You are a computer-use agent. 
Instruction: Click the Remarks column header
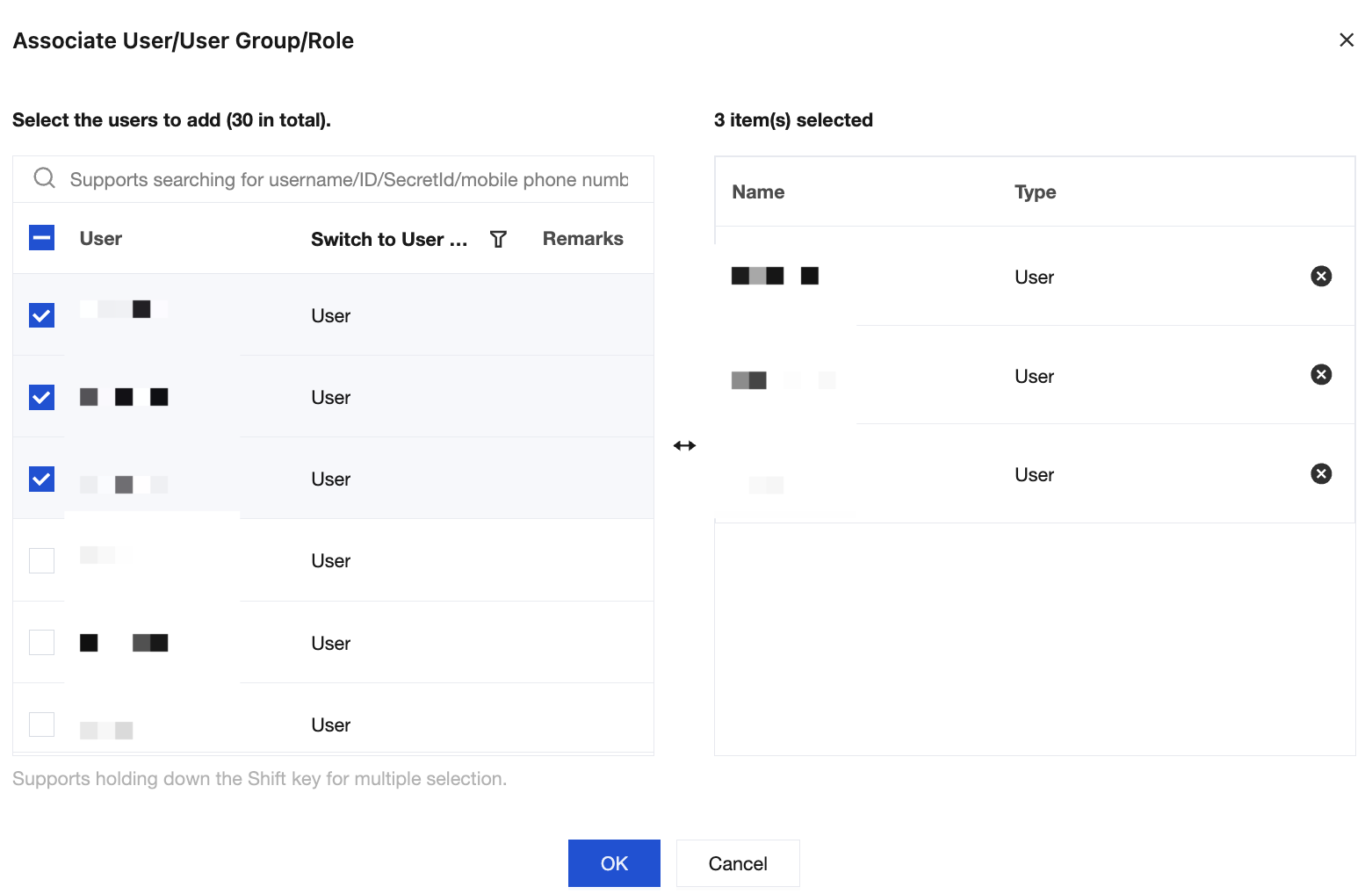tap(582, 239)
